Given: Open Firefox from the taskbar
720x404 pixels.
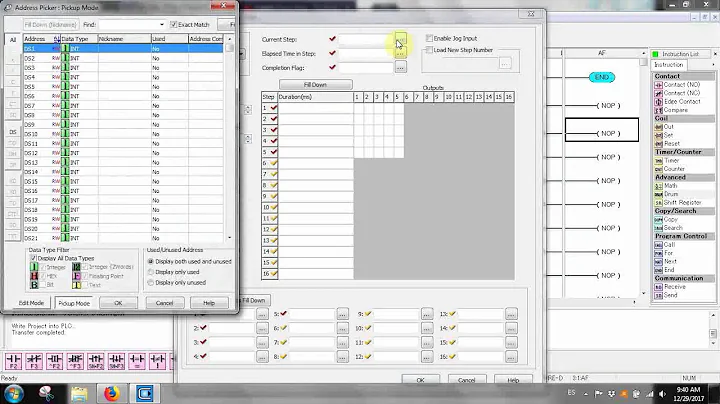Looking at the screenshot, I should [112, 393].
